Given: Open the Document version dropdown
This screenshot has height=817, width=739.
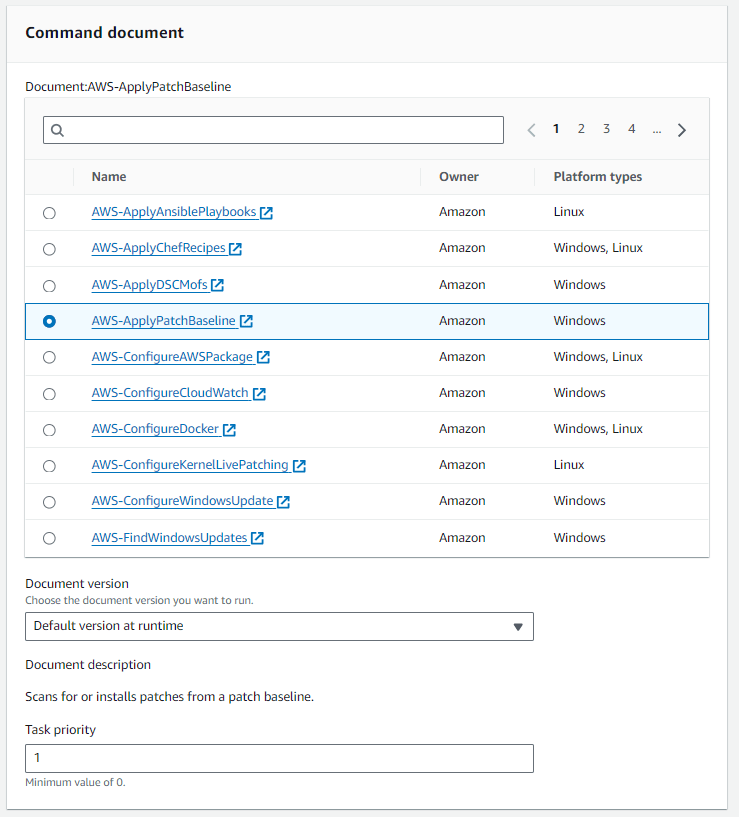Looking at the screenshot, I should coord(279,626).
